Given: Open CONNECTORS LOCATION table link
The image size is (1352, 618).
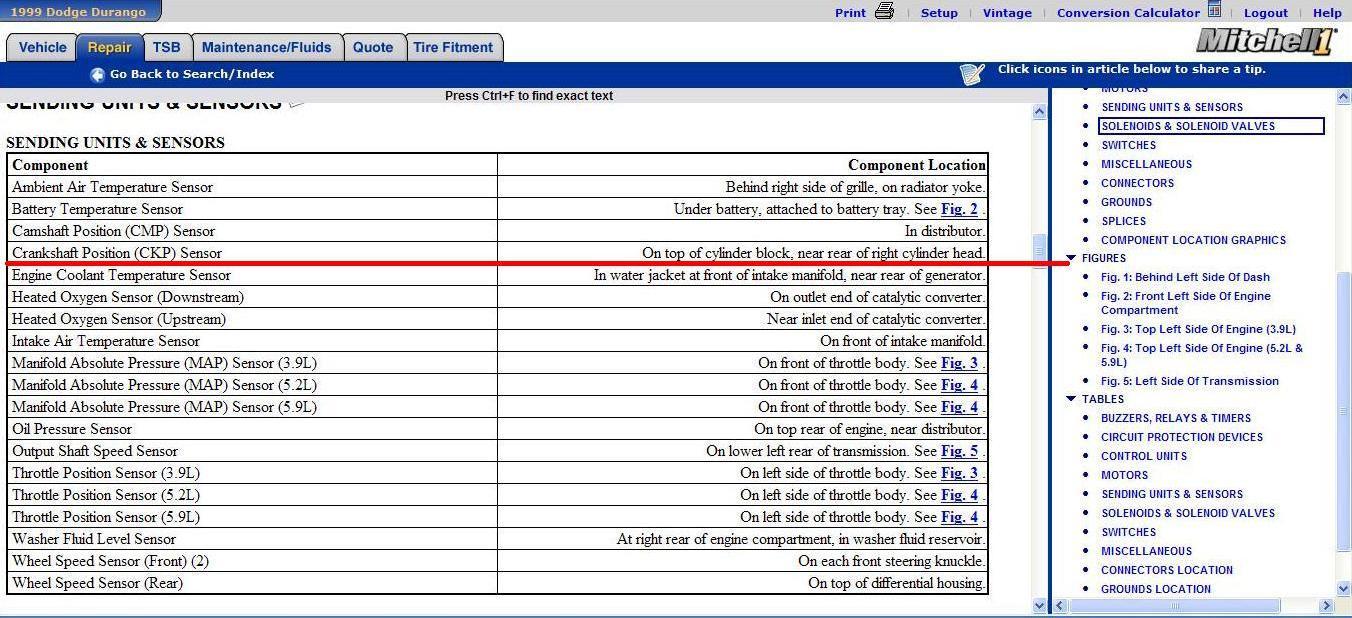Looking at the screenshot, I should 1167,570.
